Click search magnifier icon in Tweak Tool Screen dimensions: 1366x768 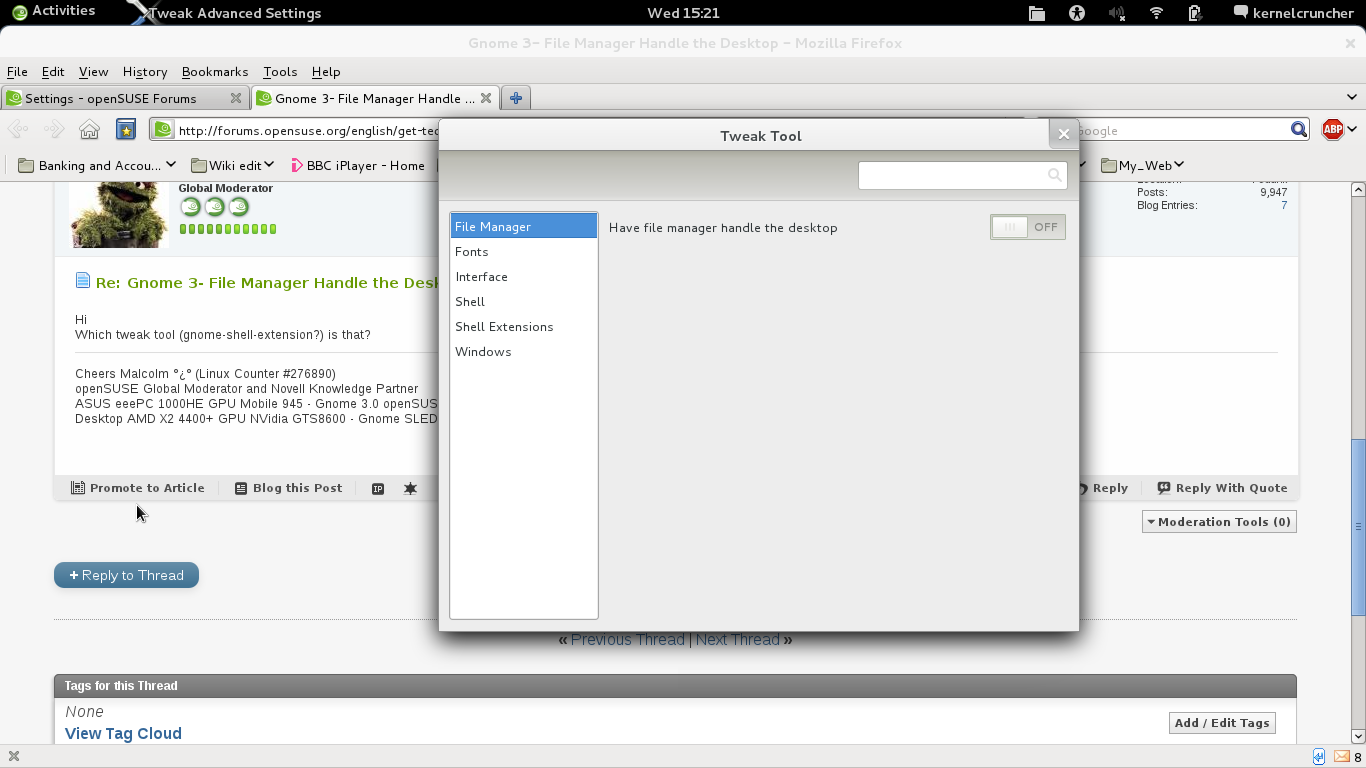click(1054, 175)
